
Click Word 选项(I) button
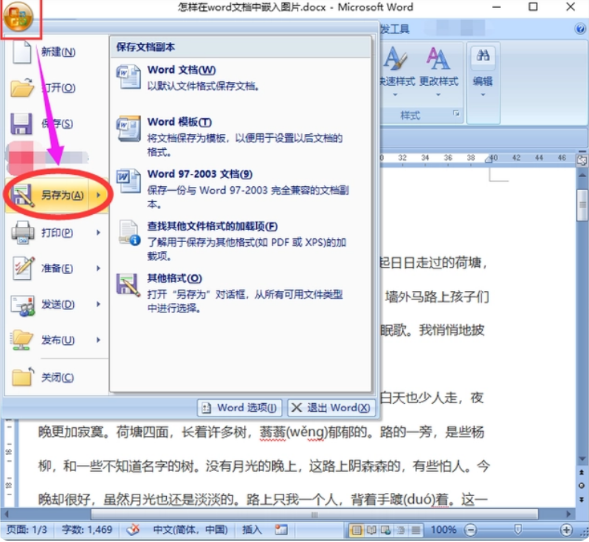239,408
